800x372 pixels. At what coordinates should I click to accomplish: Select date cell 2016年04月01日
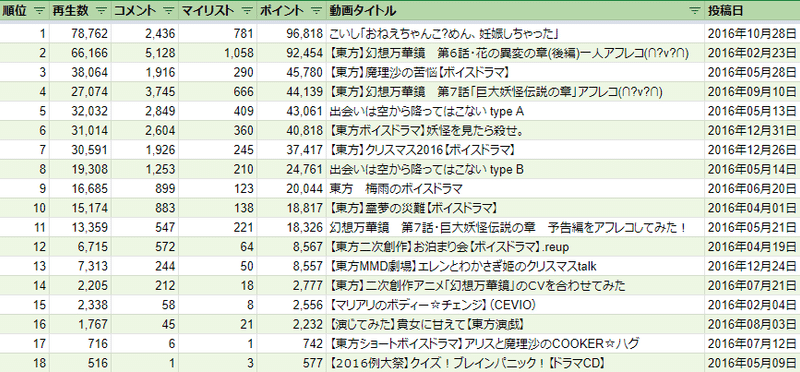click(752, 208)
